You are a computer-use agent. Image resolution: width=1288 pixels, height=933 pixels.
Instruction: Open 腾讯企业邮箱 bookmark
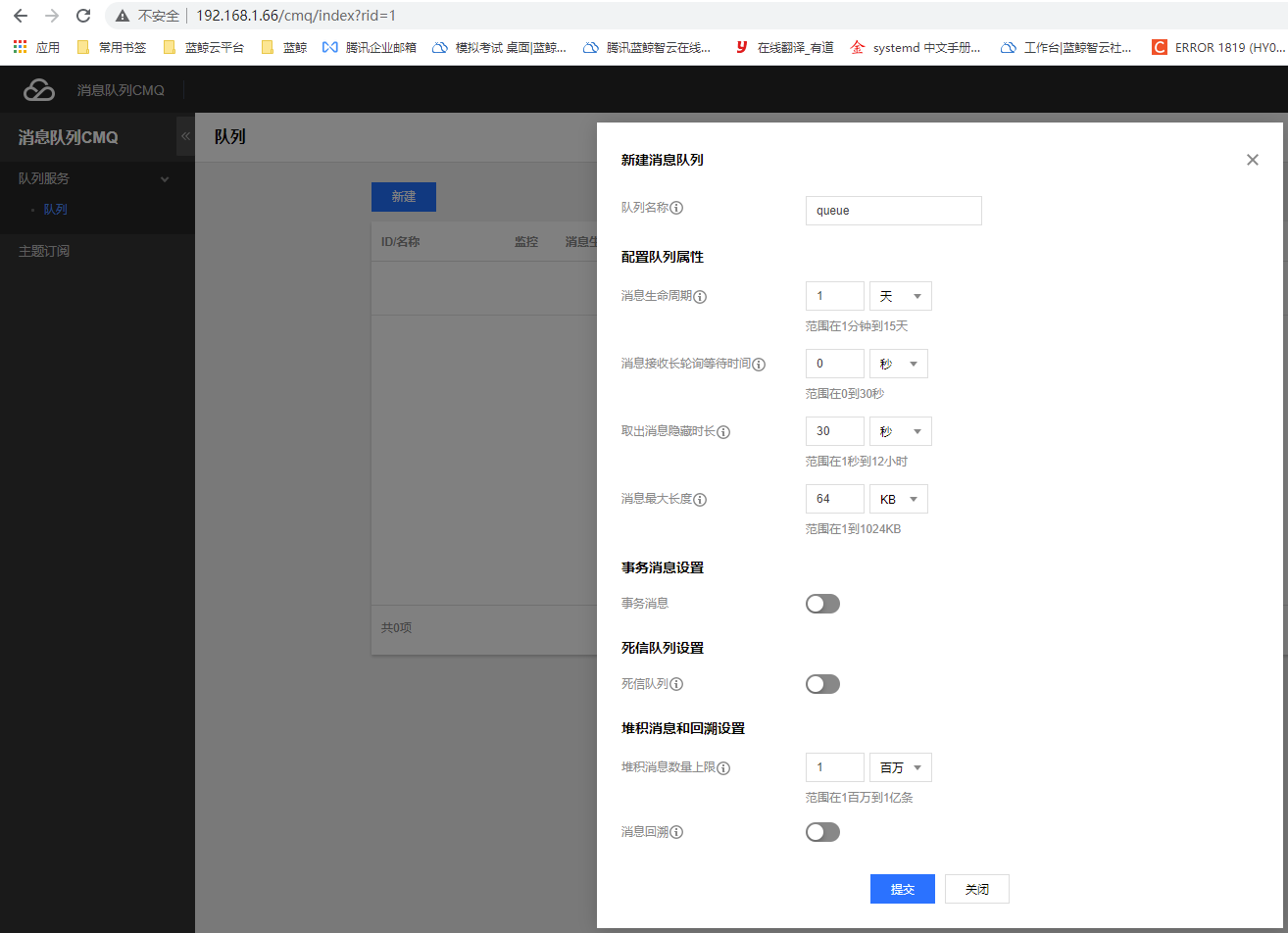pyautogui.click(x=370, y=47)
